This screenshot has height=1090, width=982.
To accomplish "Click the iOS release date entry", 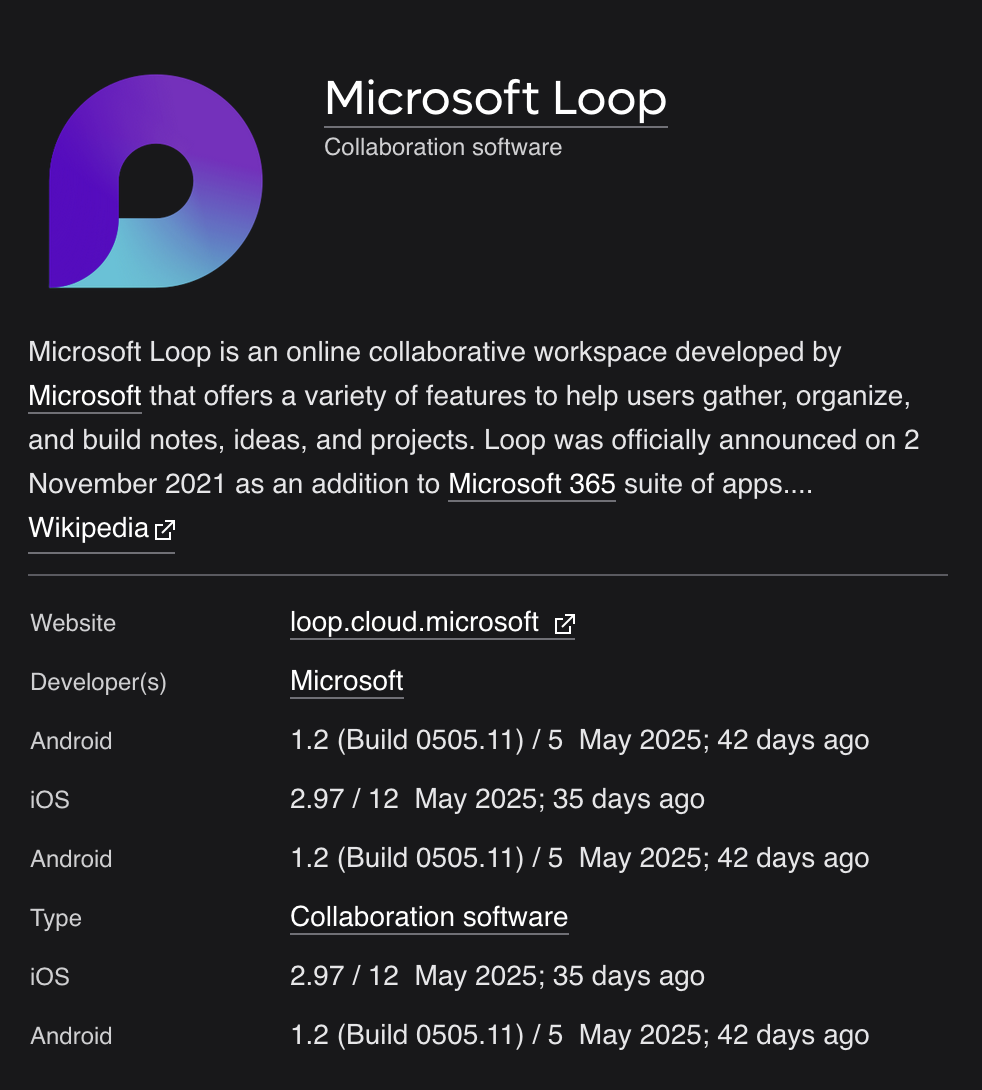I will 497,799.
